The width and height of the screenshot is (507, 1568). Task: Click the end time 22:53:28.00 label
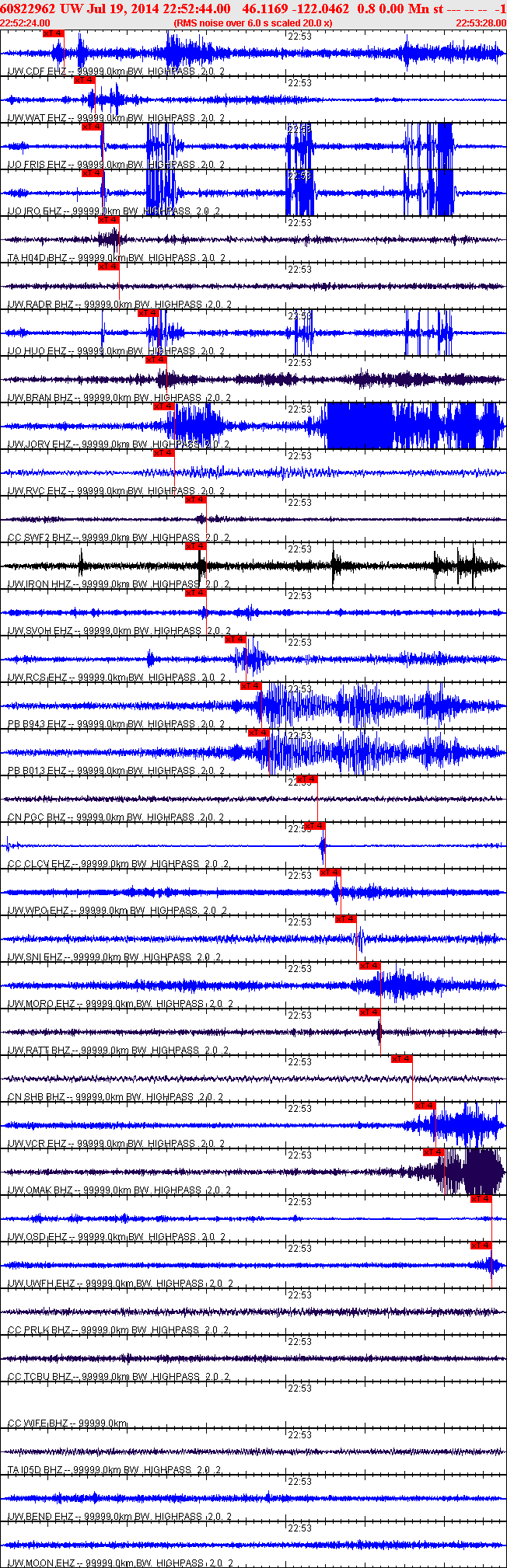[481, 23]
